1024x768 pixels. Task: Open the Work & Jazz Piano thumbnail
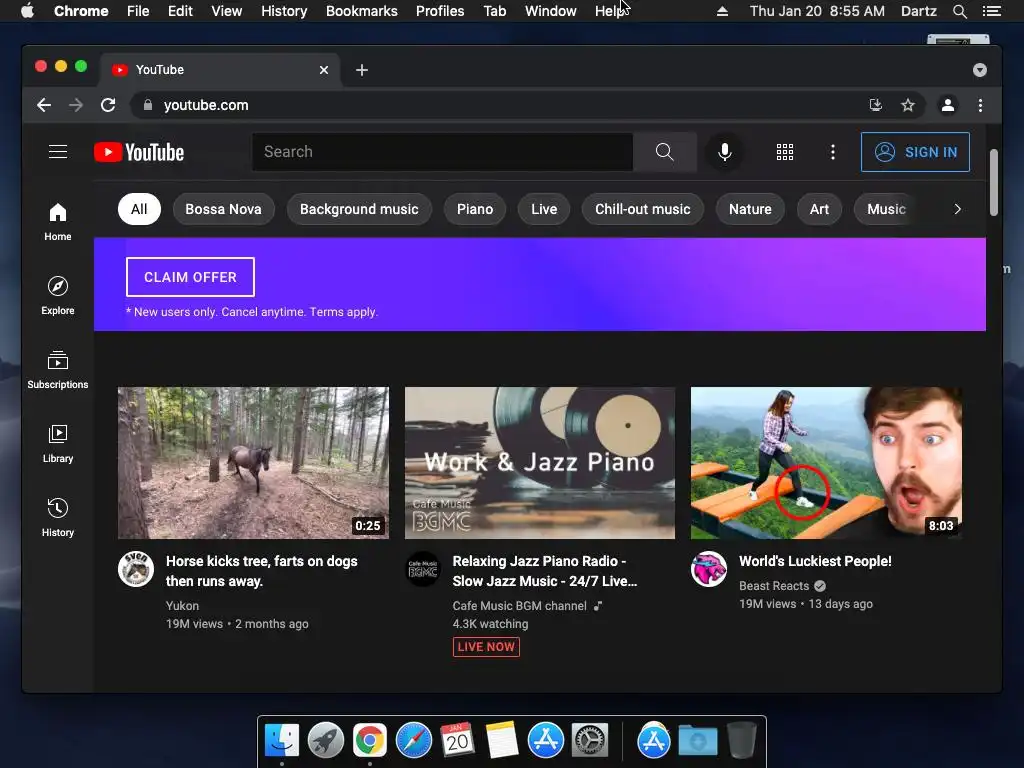[x=540, y=463]
